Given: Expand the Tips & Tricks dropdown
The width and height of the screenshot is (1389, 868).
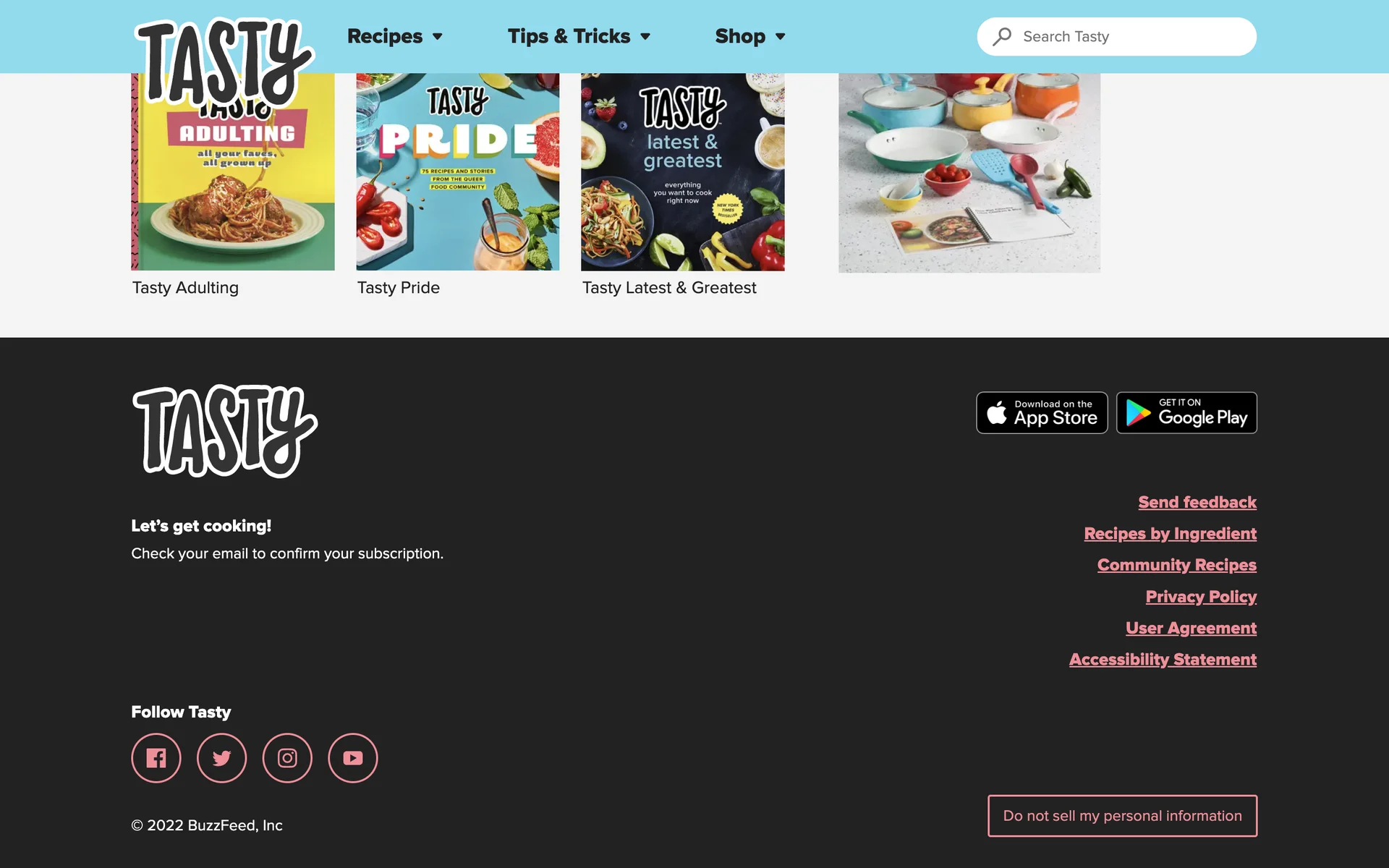Looking at the screenshot, I should [x=579, y=36].
